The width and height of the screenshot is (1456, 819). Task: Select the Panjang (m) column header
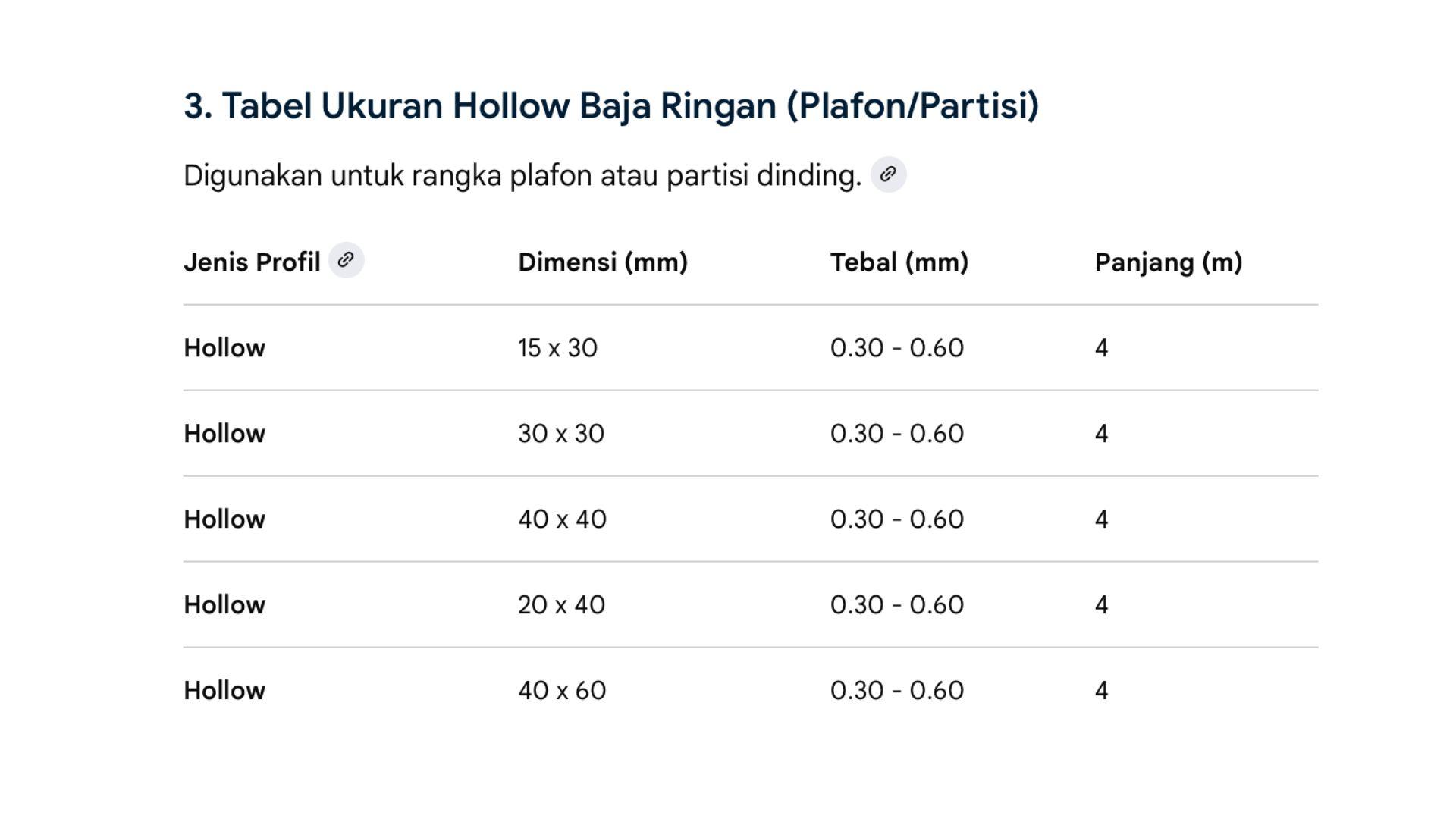1169,262
